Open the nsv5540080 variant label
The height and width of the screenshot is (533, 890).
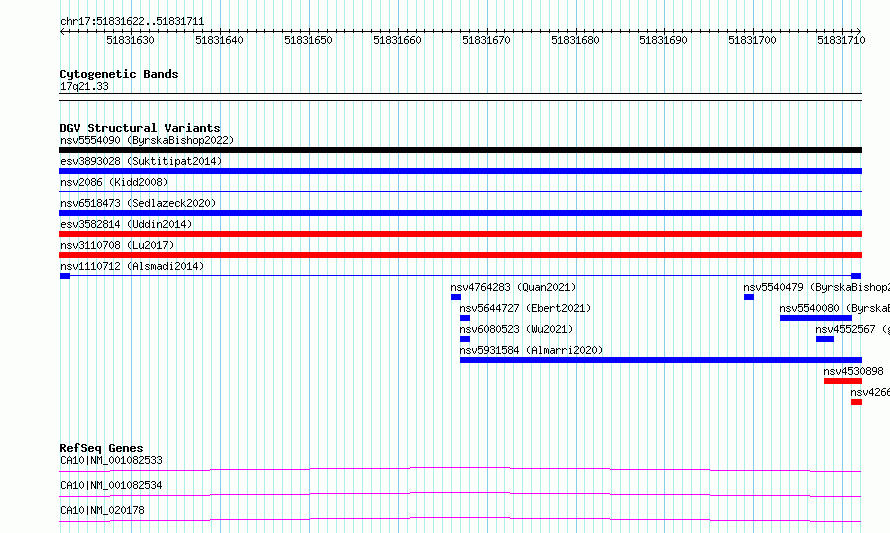tap(834, 308)
